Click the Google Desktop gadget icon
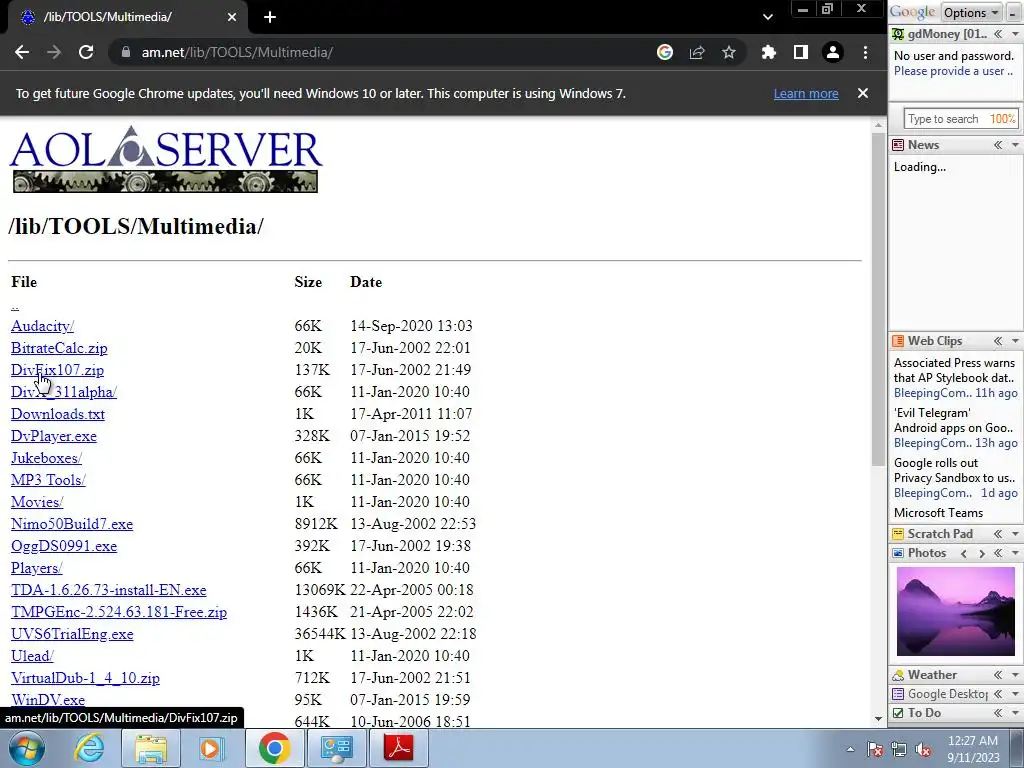 [x=899, y=694]
